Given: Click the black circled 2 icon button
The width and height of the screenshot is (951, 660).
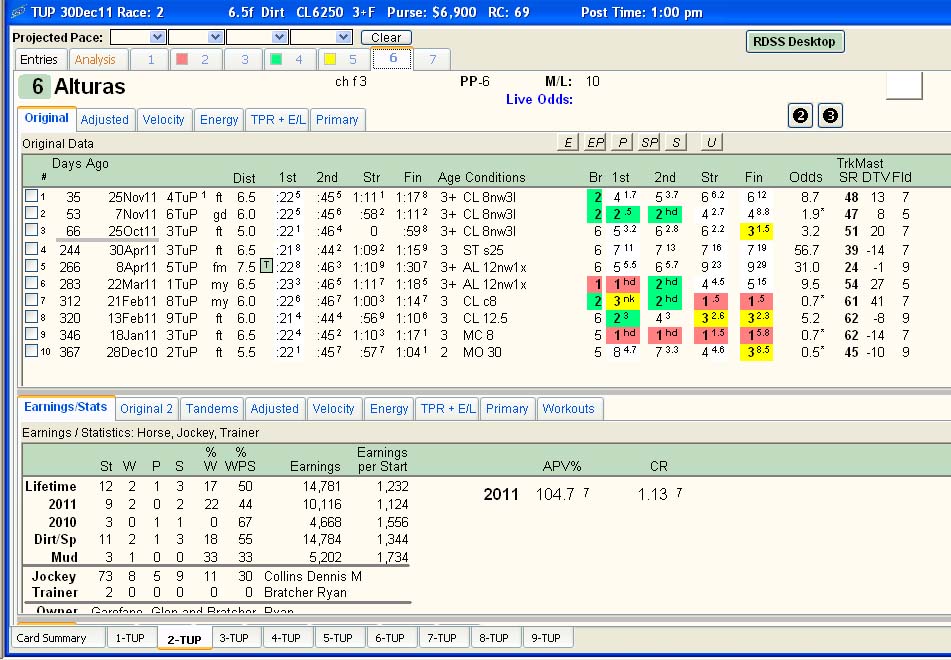Looking at the screenshot, I should 800,115.
